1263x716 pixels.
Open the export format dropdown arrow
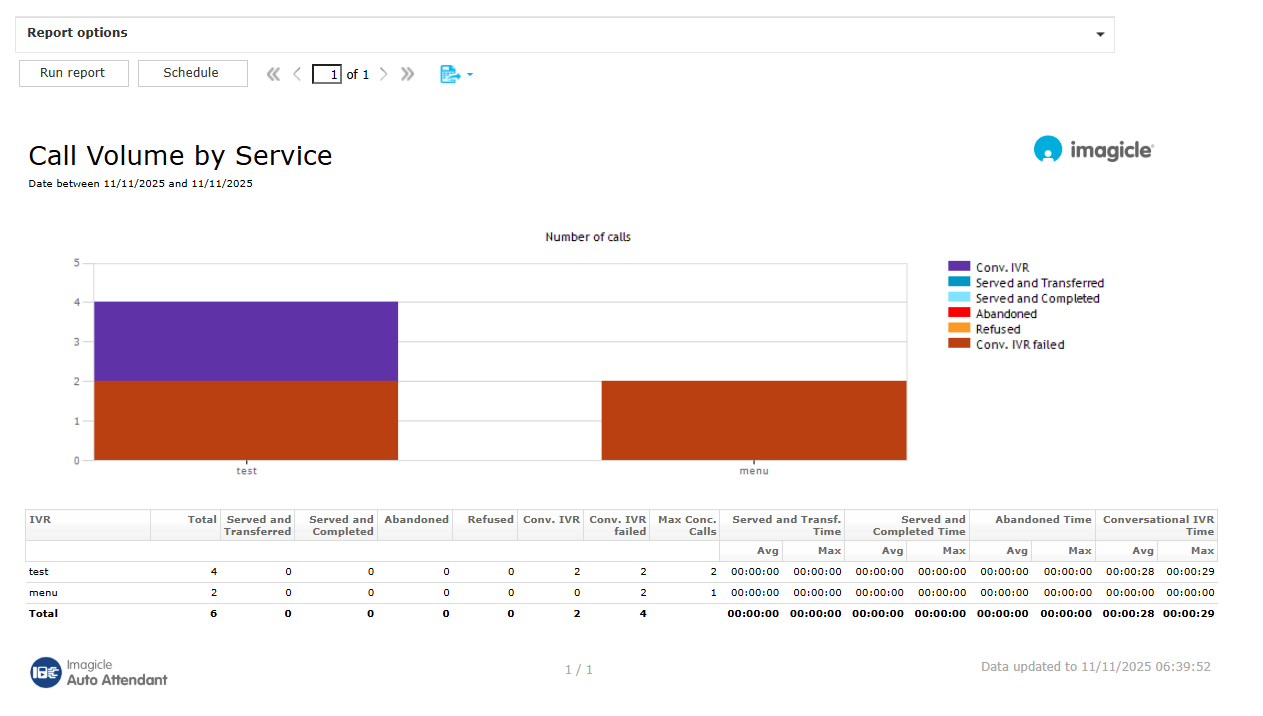[470, 75]
